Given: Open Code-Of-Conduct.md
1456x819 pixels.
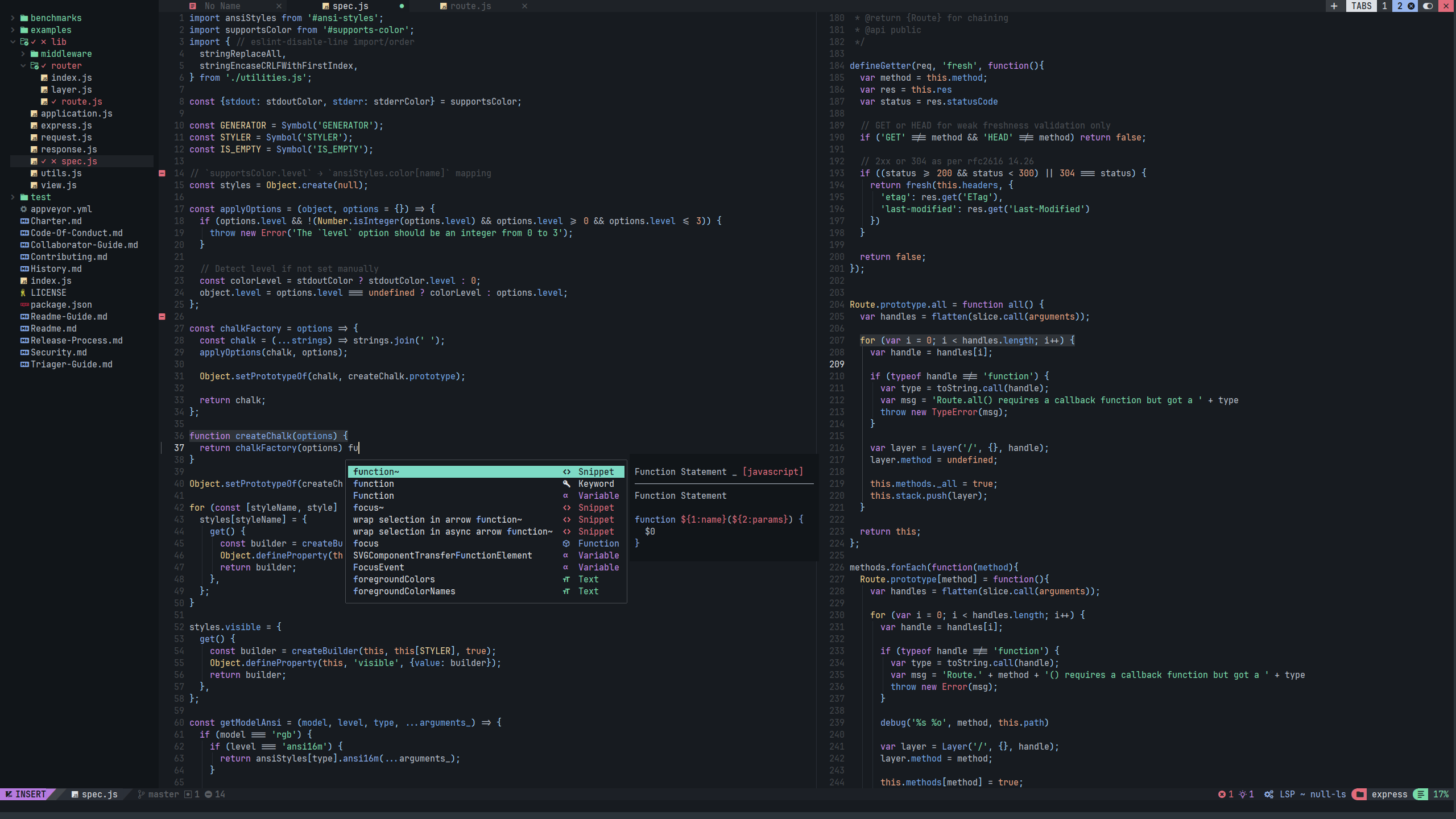Looking at the screenshot, I should click(x=76, y=233).
